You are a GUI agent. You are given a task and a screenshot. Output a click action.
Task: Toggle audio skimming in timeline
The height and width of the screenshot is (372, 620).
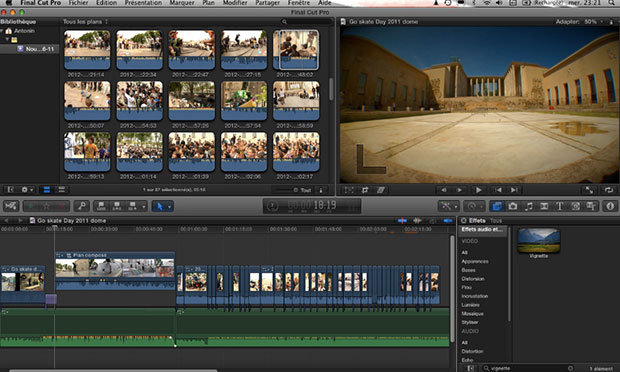[417, 221]
